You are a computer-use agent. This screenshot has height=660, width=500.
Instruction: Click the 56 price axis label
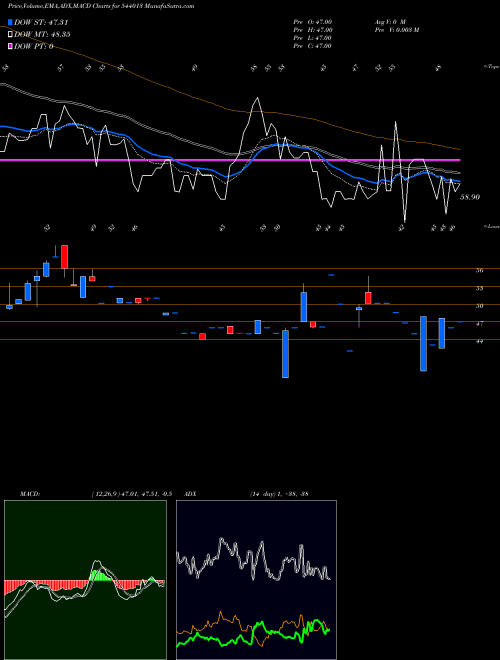point(479,271)
